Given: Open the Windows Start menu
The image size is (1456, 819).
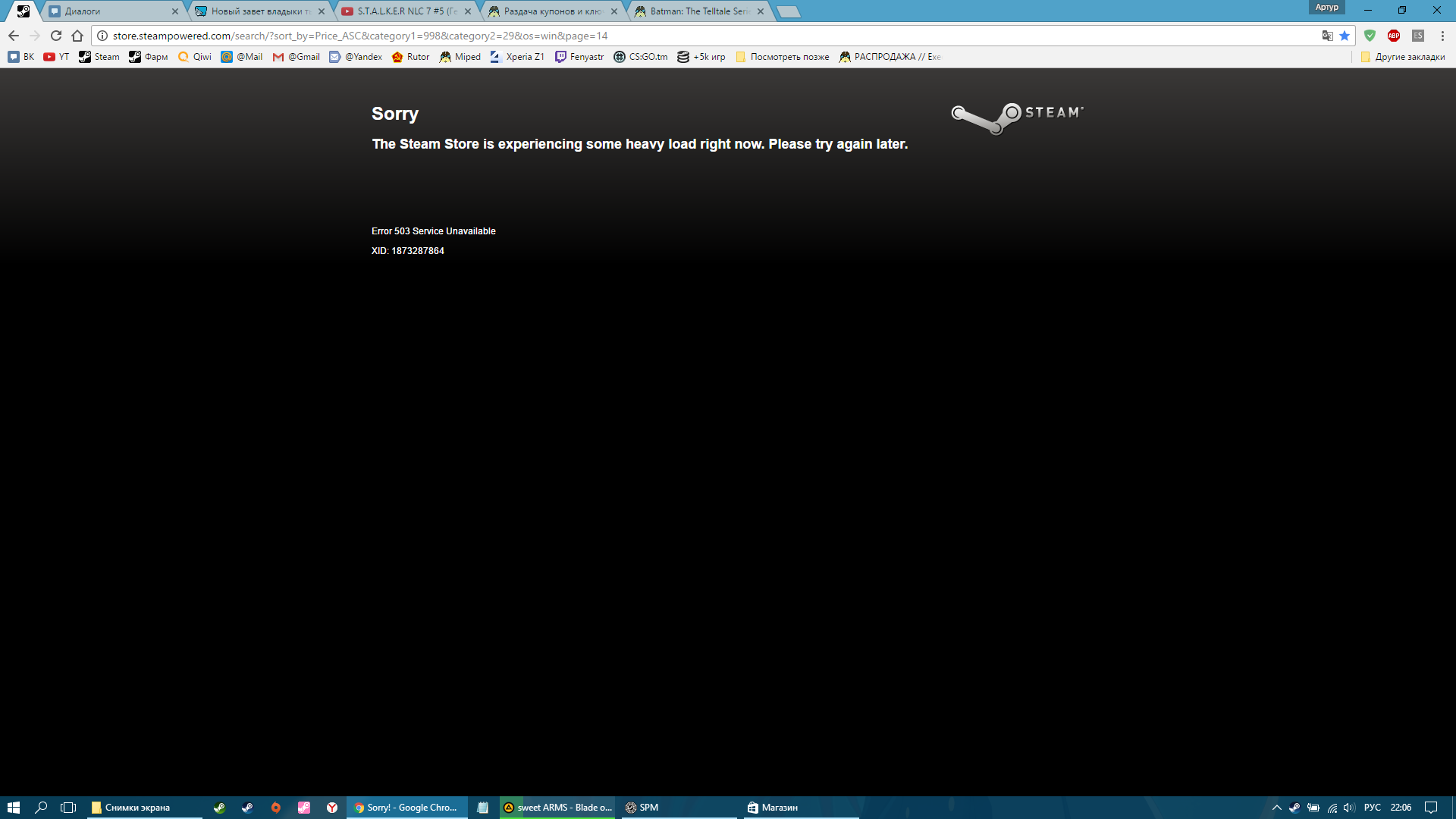Looking at the screenshot, I should 14,808.
